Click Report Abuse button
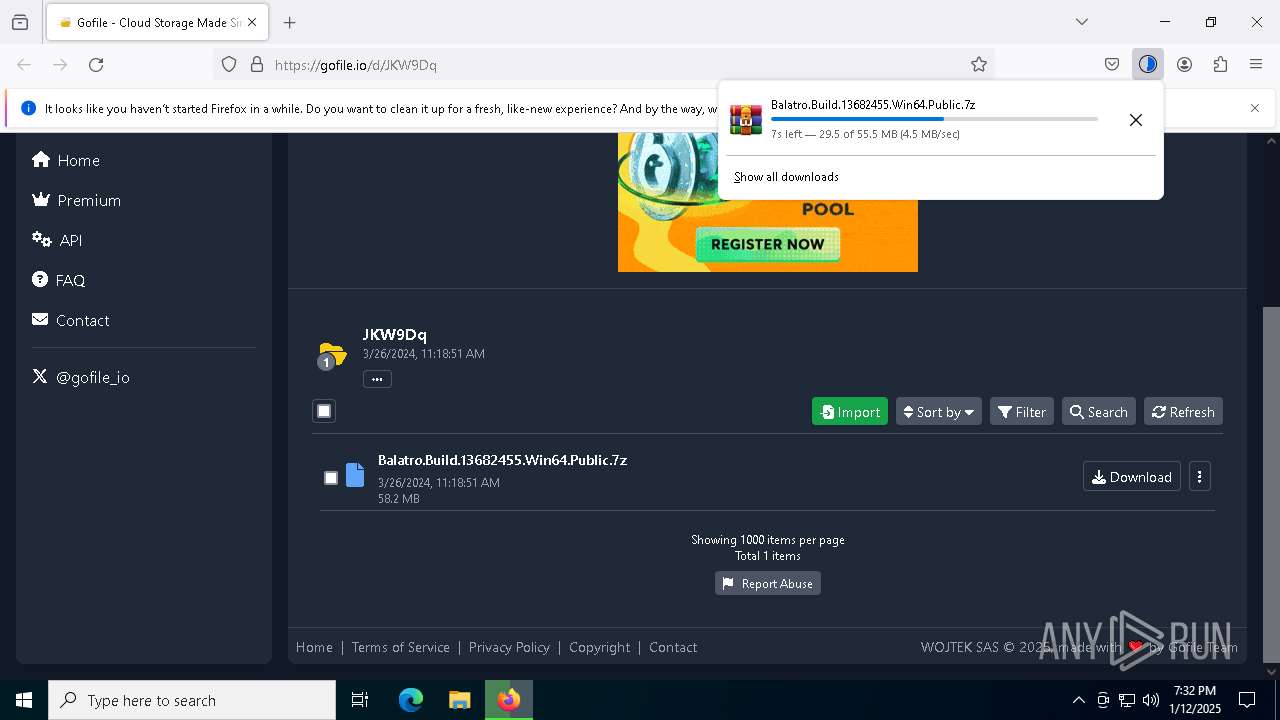The width and height of the screenshot is (1280, 720). click(768, 584)
